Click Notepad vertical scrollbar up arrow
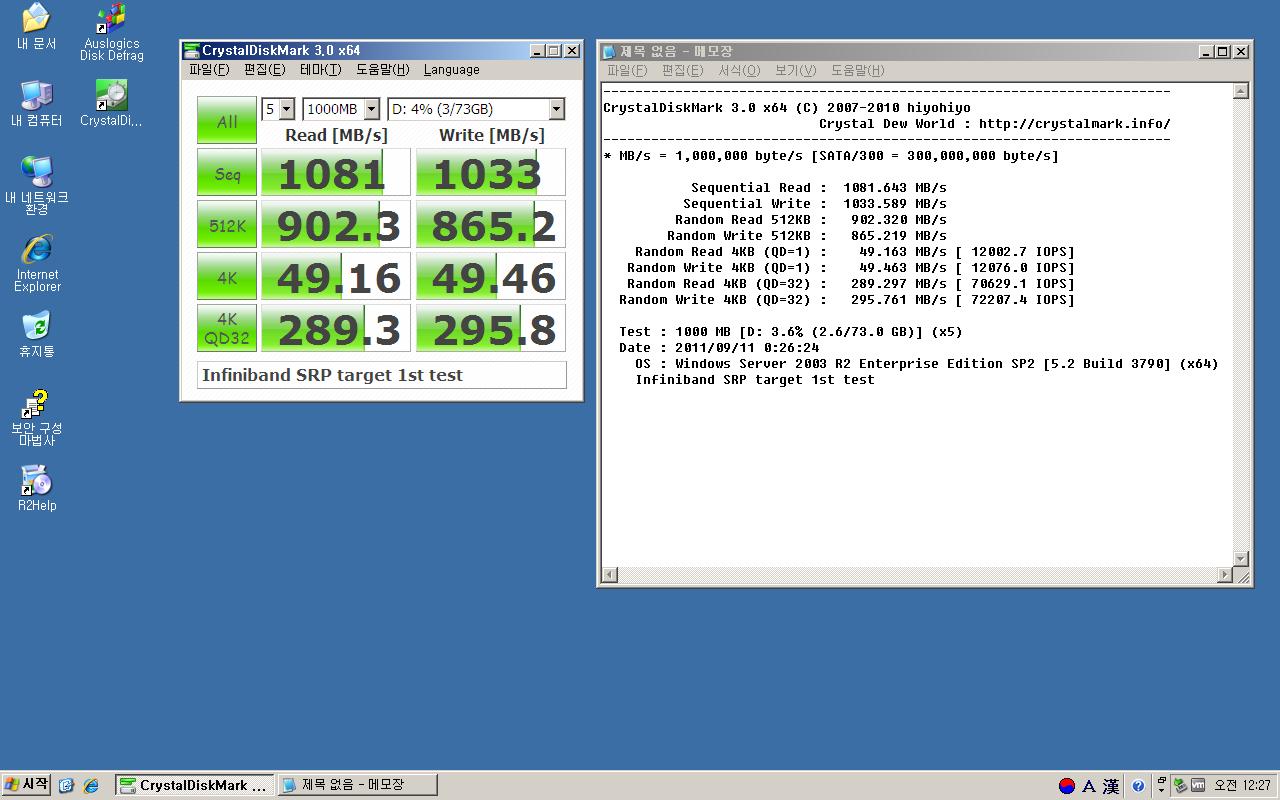The width and height of the screenshot is (1280, 800). click(1241, 91)
